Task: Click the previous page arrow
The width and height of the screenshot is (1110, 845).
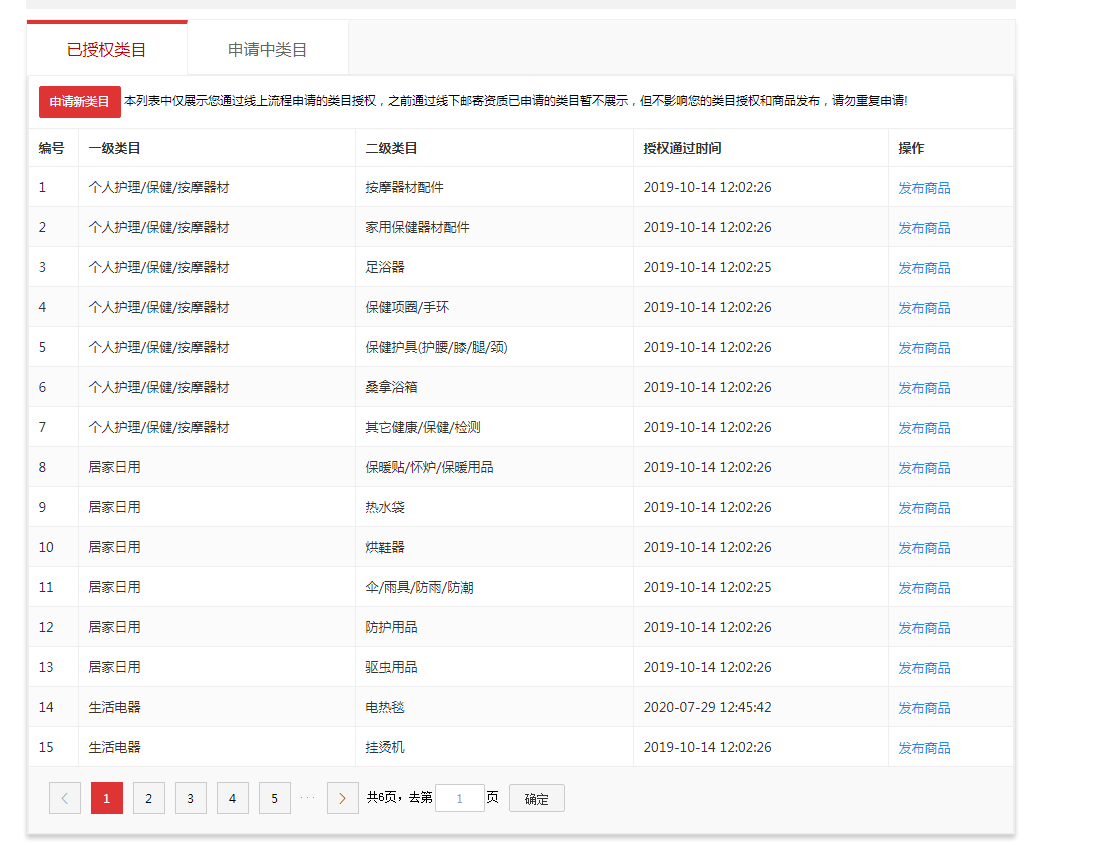Action: pos(65,798)
